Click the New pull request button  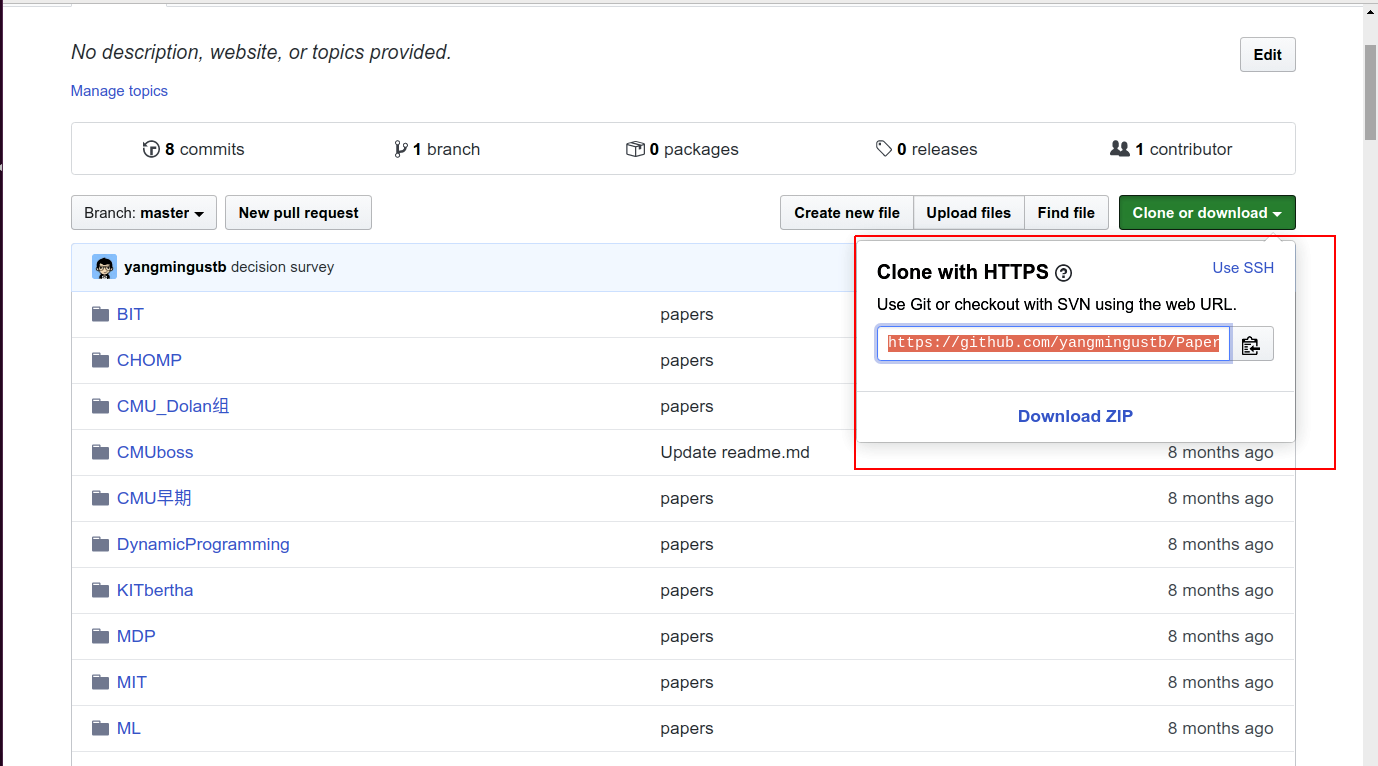[x=299, y=213]
